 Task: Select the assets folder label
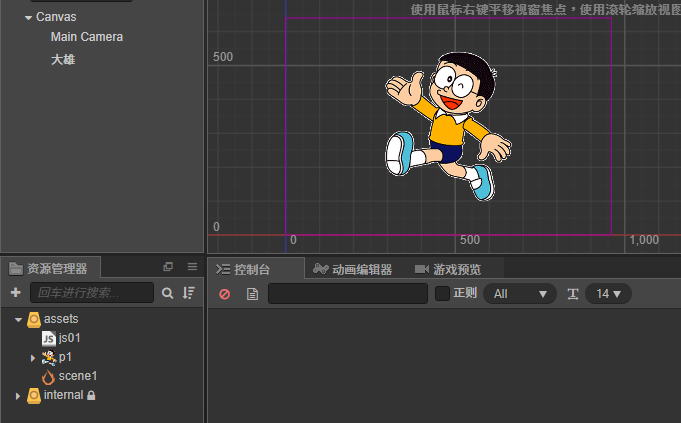coord(61,319)
